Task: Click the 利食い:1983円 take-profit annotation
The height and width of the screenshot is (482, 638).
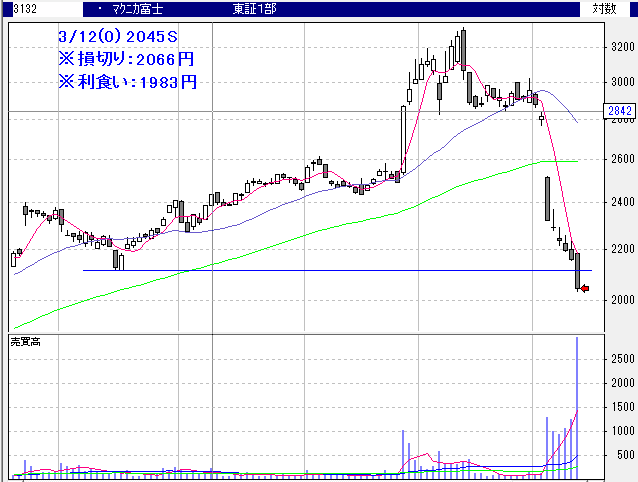Action: (126, 80)
